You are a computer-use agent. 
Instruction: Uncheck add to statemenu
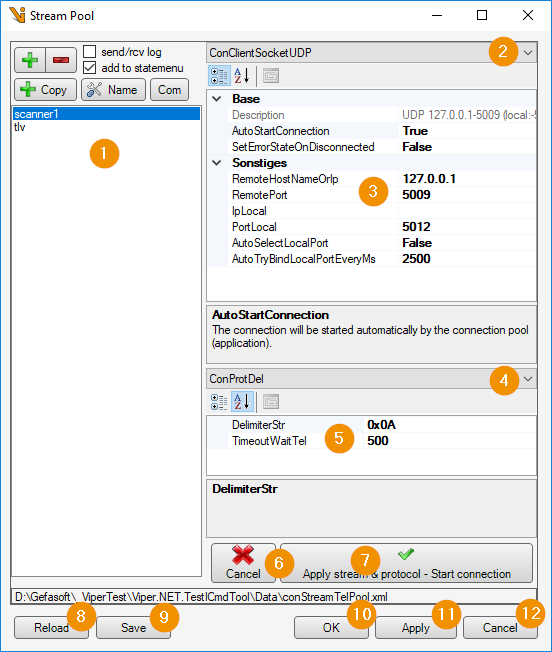pos(90,67)
